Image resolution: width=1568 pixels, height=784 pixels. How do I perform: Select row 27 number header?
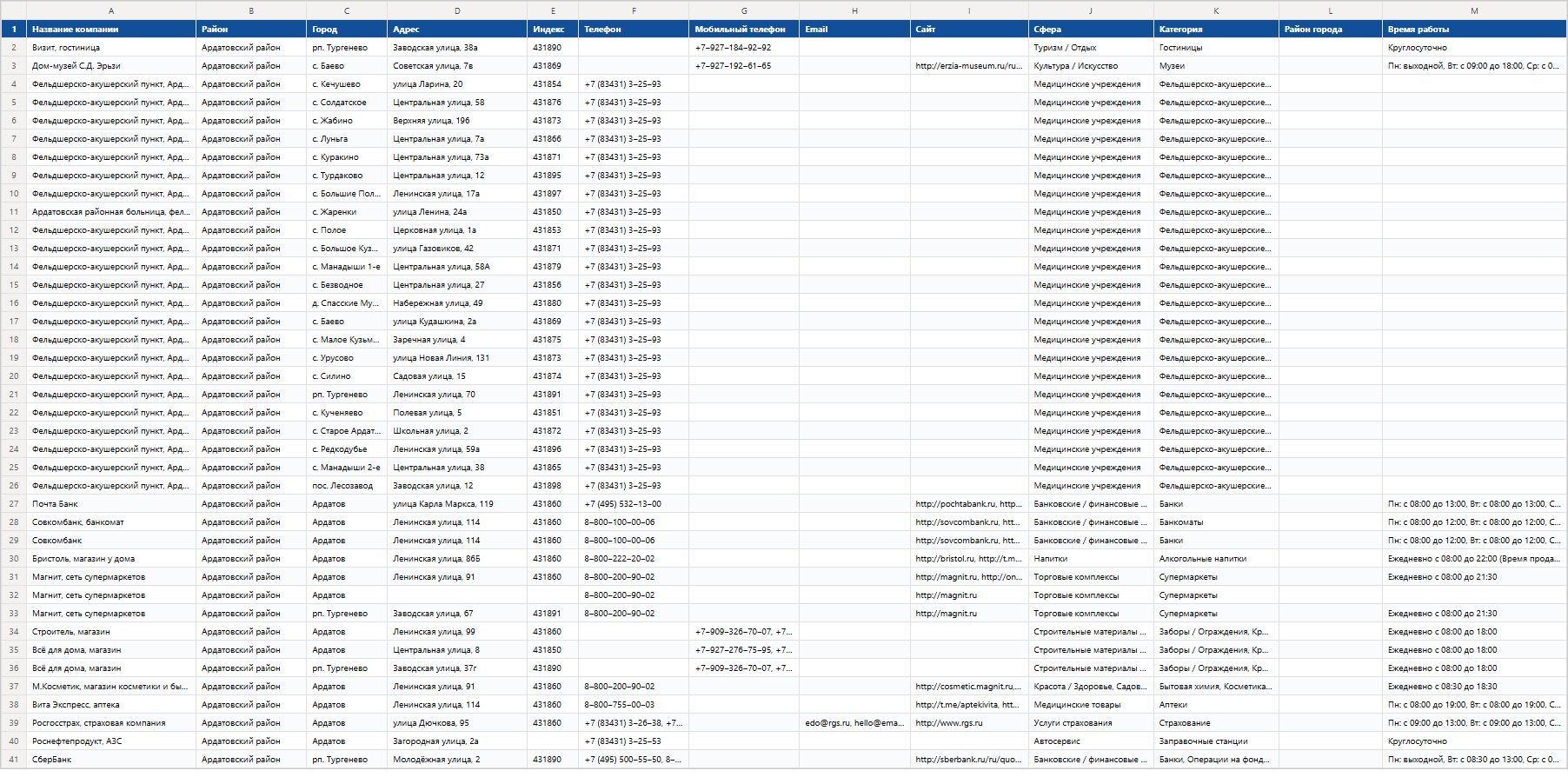tap(14, 504)
